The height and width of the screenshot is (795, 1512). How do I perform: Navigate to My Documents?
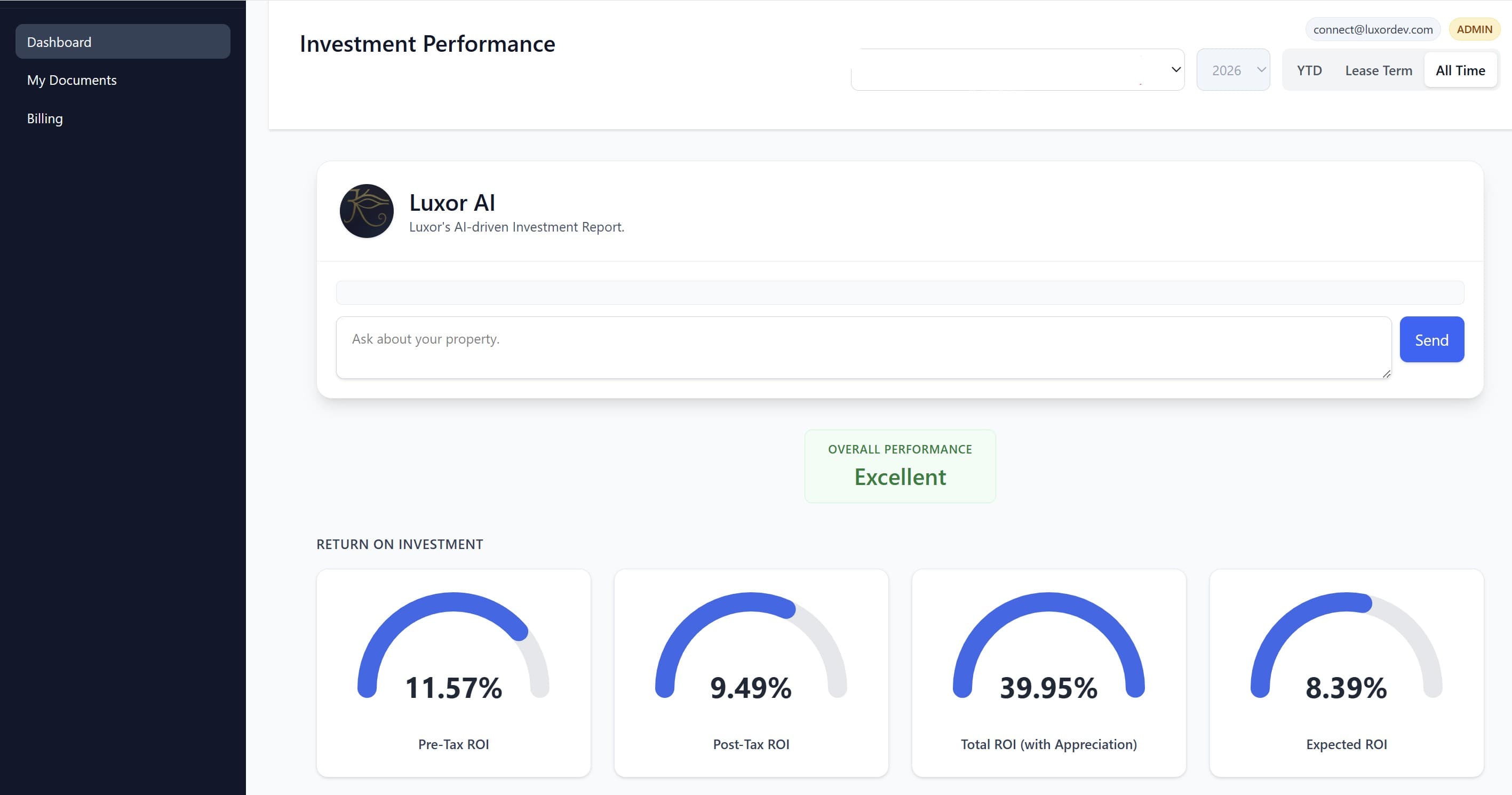coord(71,80)
